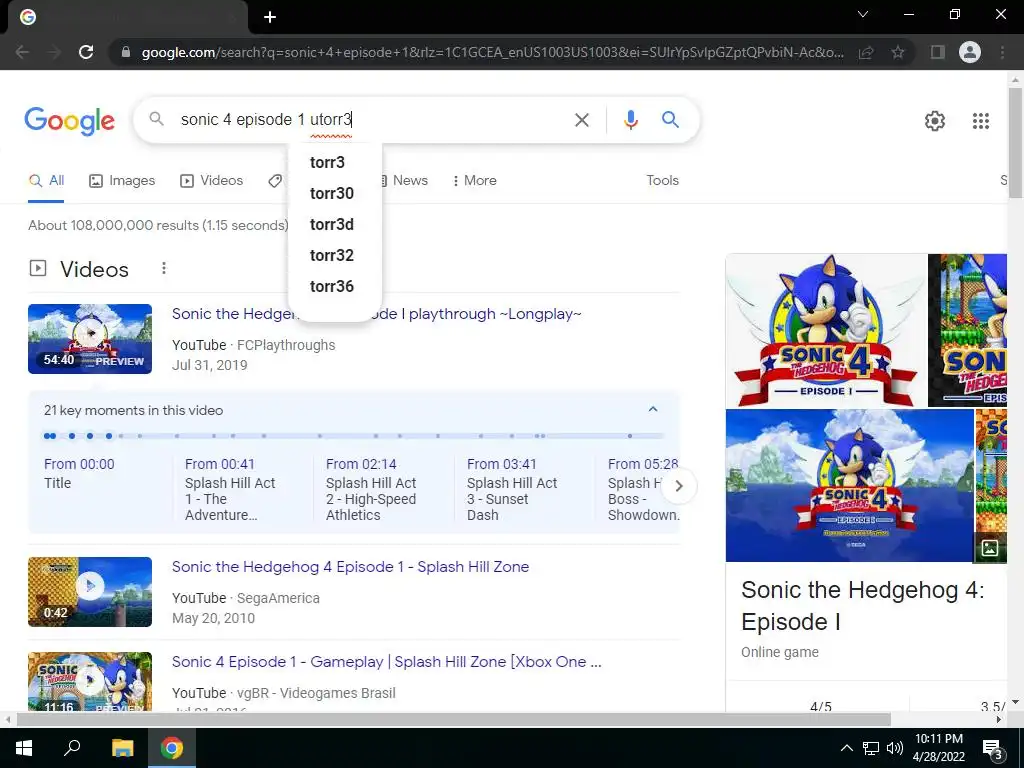The image size is (1024, 768).
Task: Click the Google logo
Action: (x=69, y=121)
